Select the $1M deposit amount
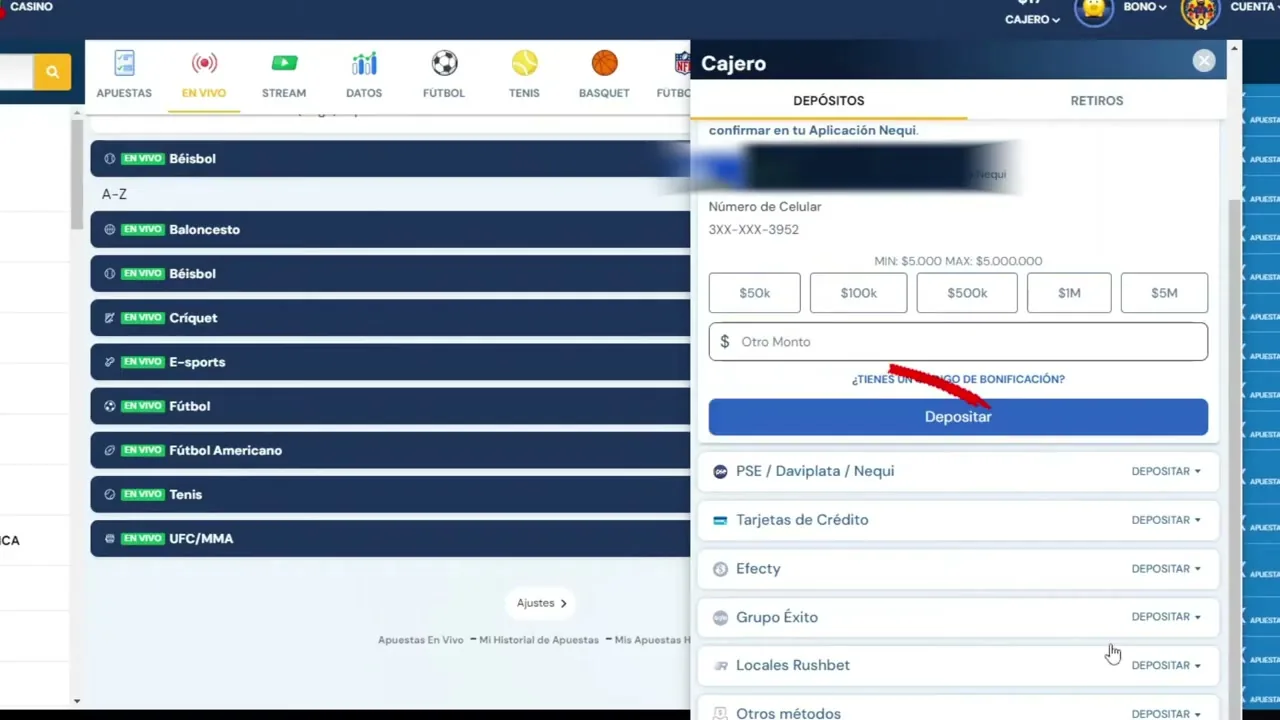 point(1069,293)
